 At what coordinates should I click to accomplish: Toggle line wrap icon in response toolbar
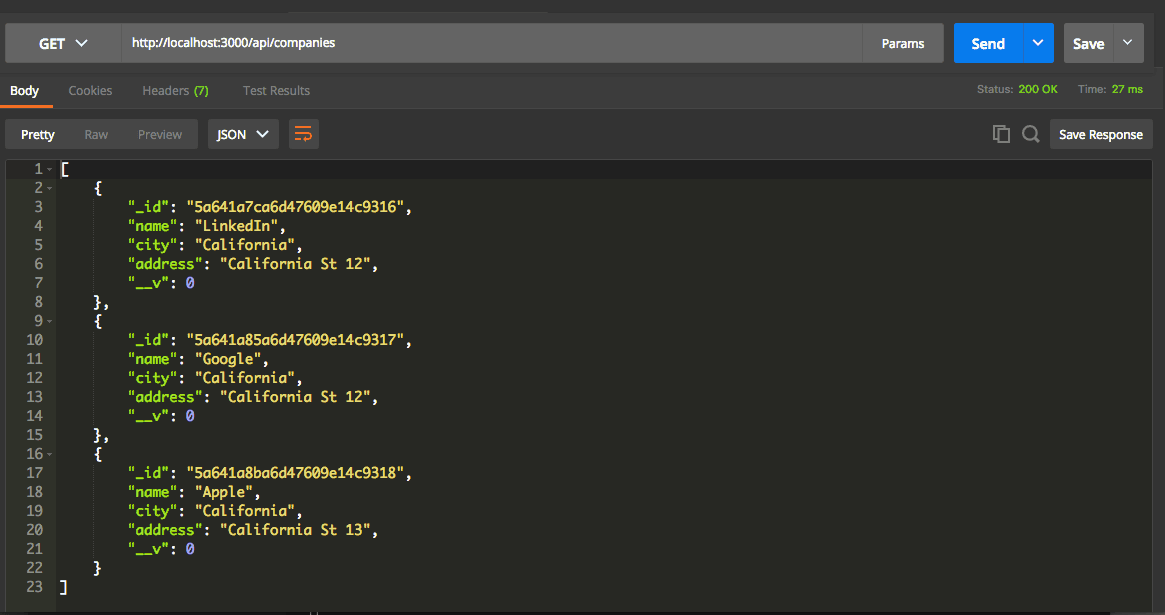(x=303, y=134)
